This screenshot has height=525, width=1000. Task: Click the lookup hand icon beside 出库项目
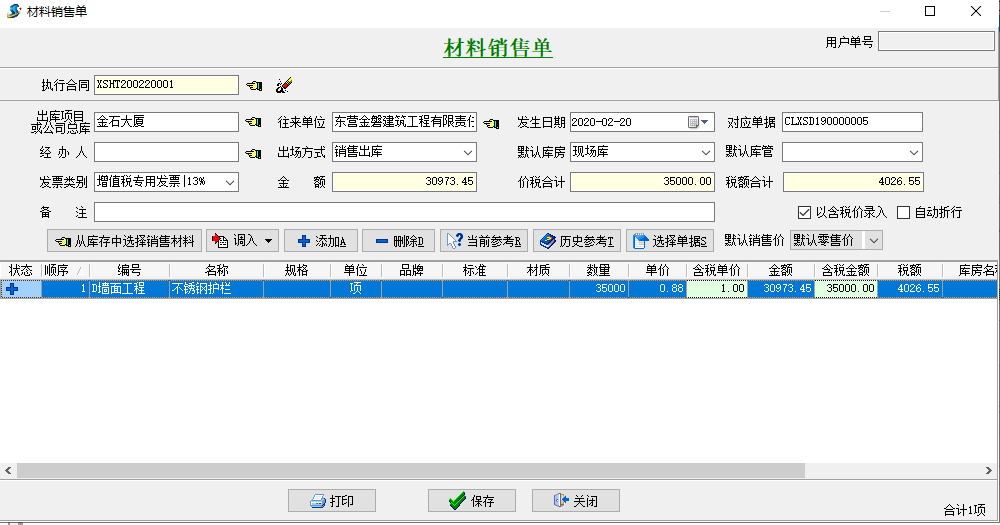tap(254, 122)
